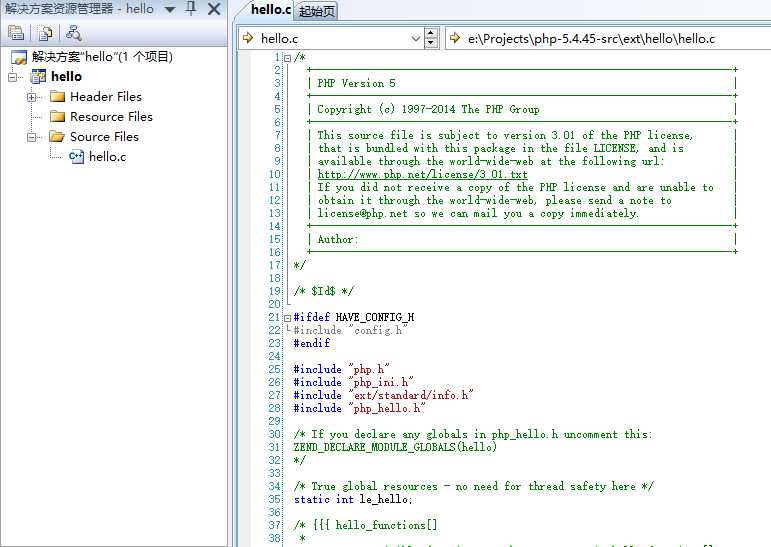The width and height of the screenshot is (771, 547).
Task: Click the arrow icon in the path combo box
Action: click(455, 38)
